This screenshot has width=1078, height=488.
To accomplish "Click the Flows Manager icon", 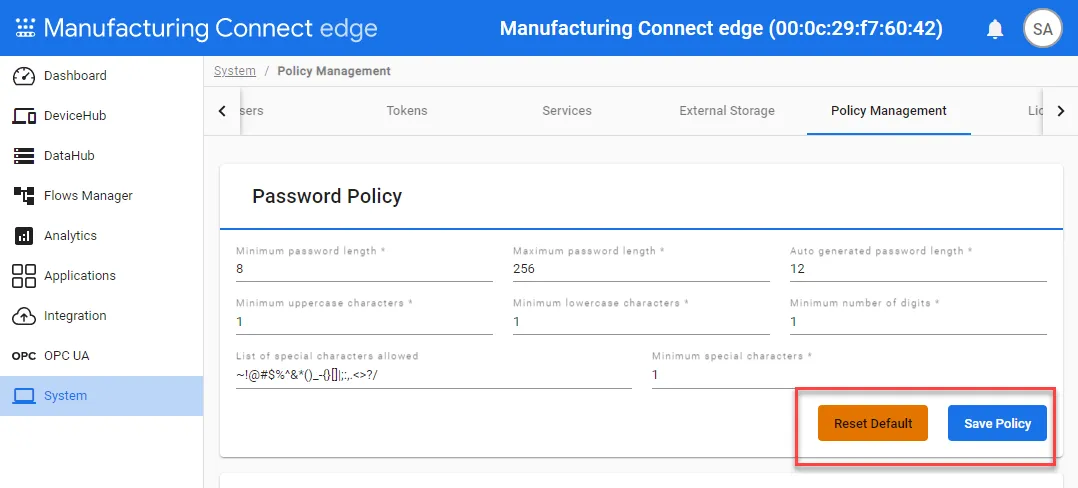I will pos(24,195).
